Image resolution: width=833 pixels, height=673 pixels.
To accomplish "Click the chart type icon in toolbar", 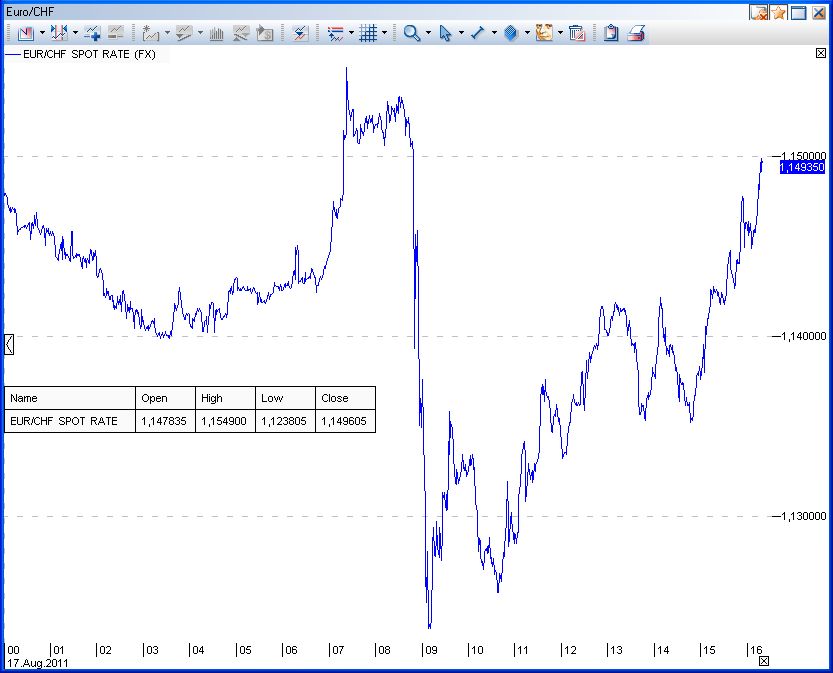I will click(x=25, y=33).
